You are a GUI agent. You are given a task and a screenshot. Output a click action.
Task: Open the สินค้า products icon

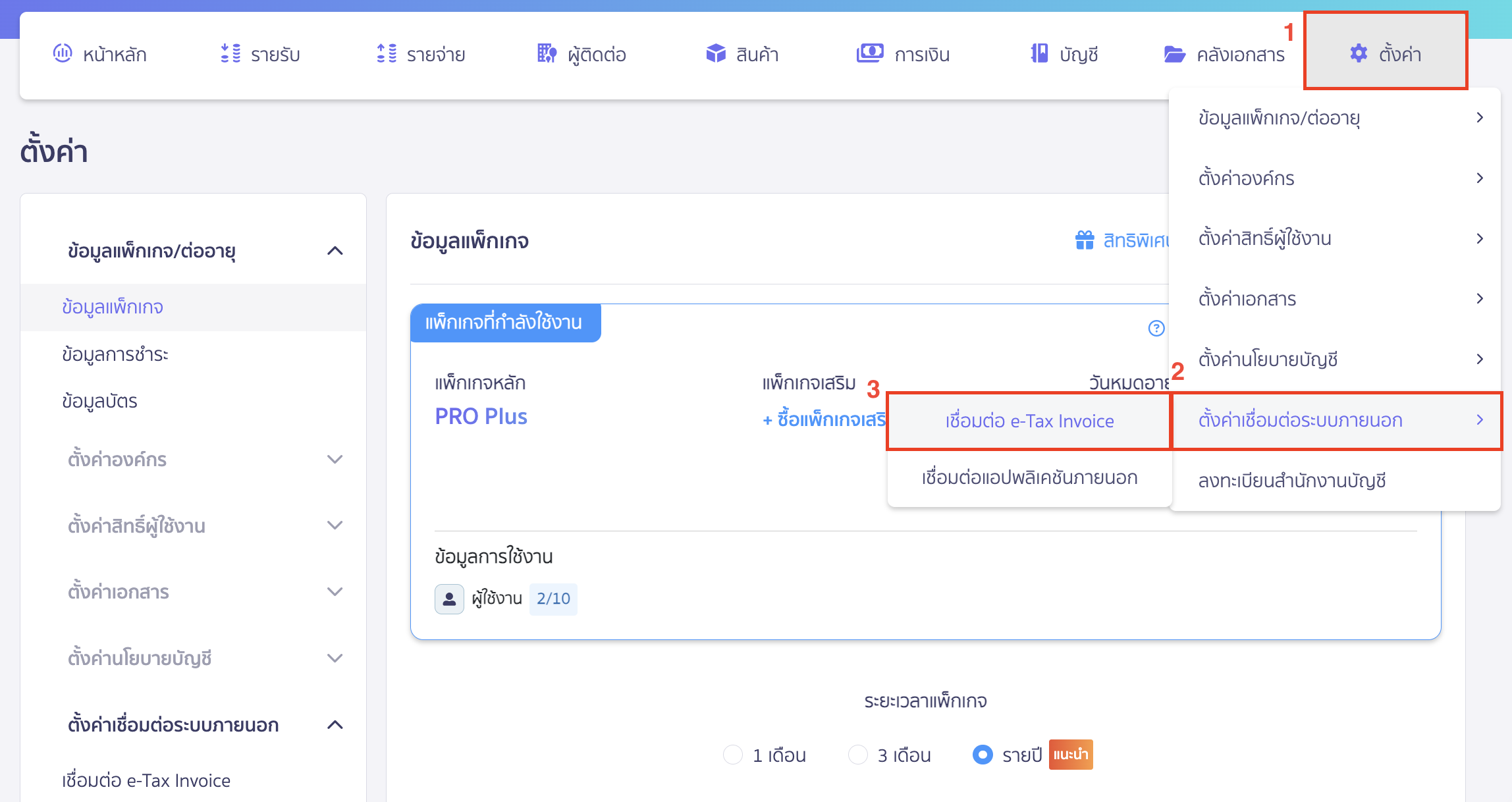[715, 54]
